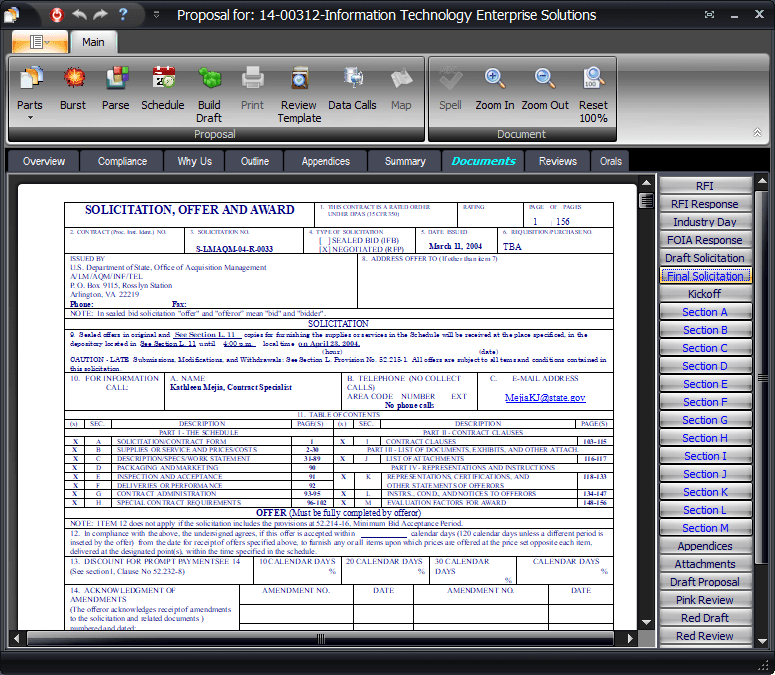Image resolution: width=775 pixels, height=675 pixels.
Task: Toggle the Negotiated (RFP) checkbox
Action: coord(322,250)
